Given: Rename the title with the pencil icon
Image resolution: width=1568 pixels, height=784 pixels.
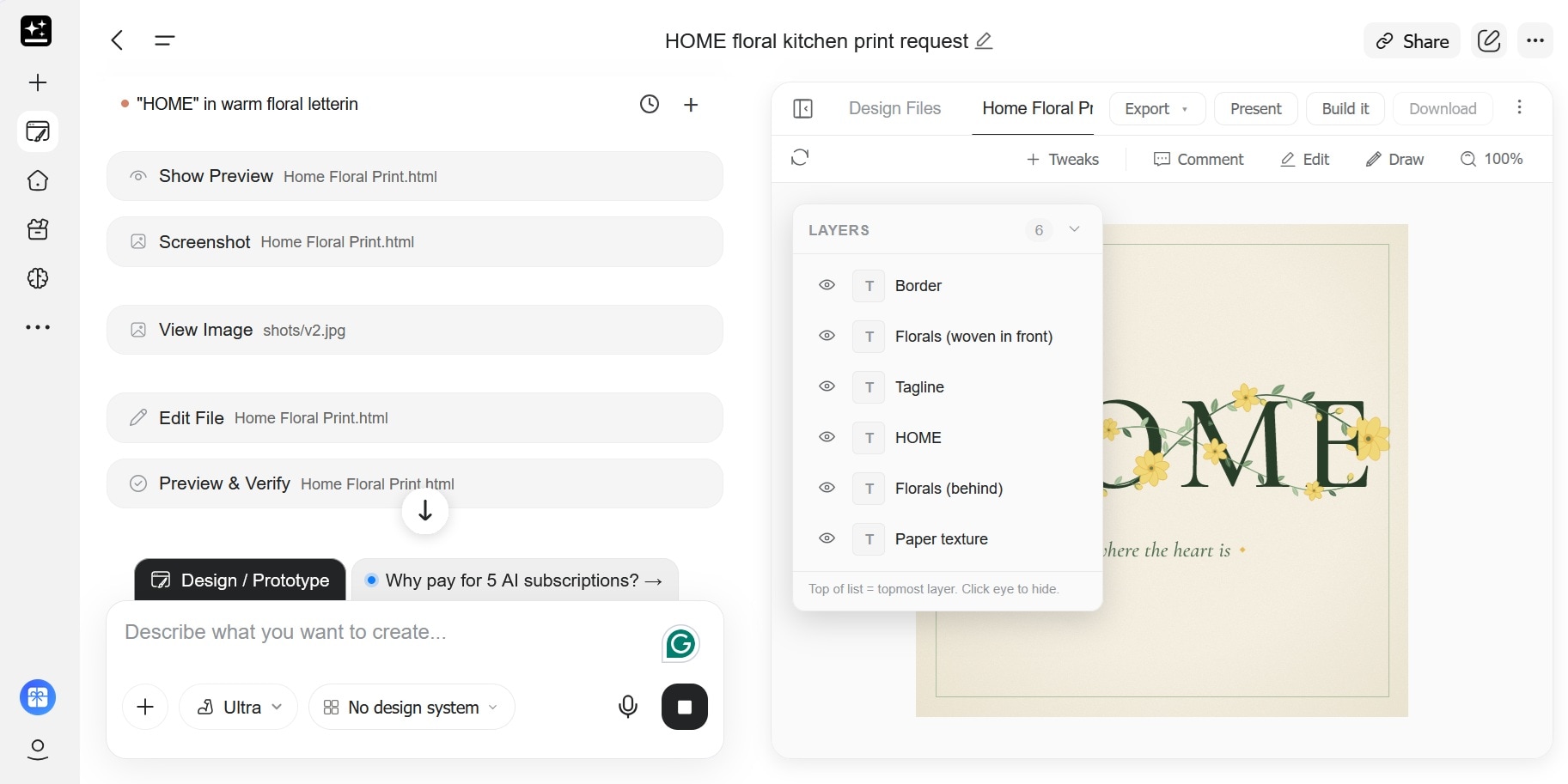Looking at the screenshot, I should coord(985,40).
